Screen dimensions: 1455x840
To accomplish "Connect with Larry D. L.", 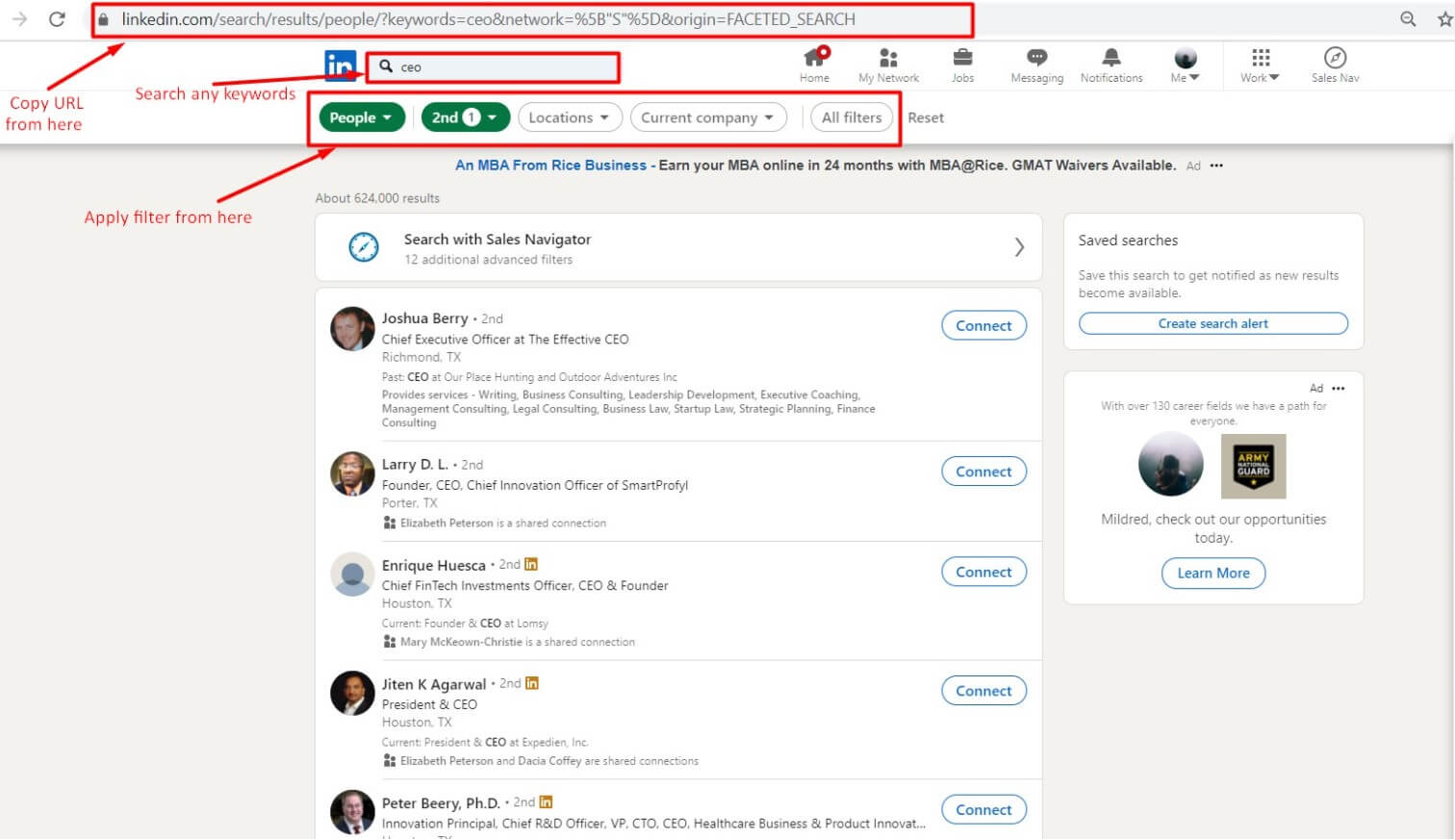I will click(983, 471).
